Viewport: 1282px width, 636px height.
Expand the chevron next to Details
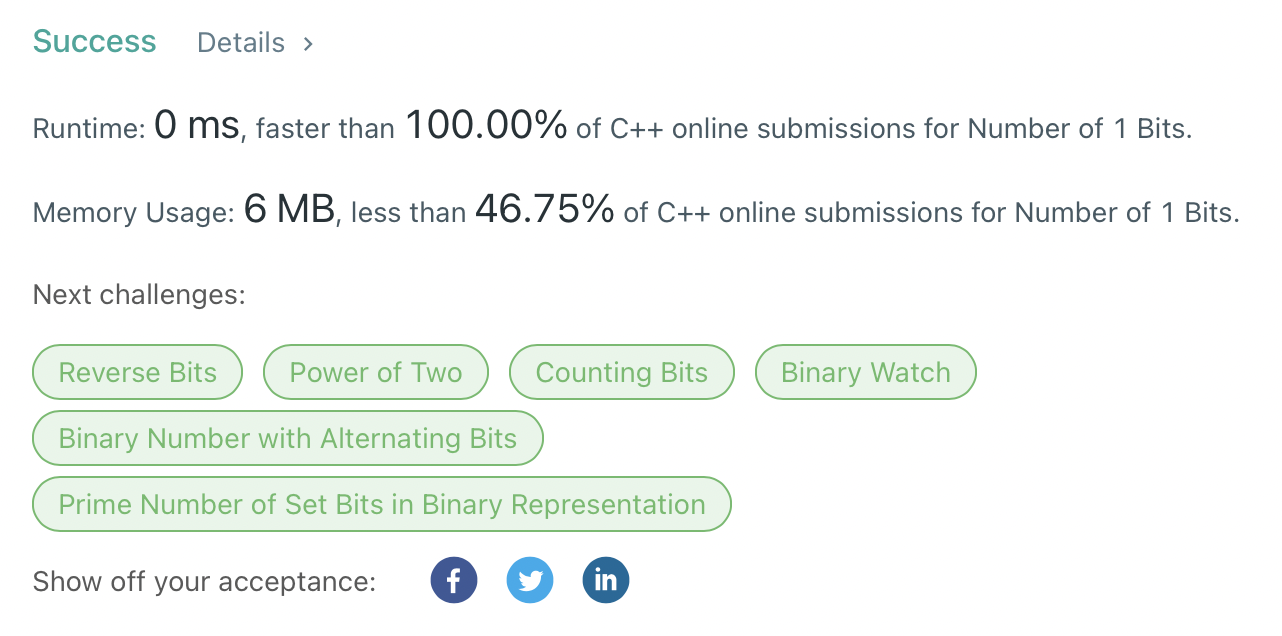(308, 44)
